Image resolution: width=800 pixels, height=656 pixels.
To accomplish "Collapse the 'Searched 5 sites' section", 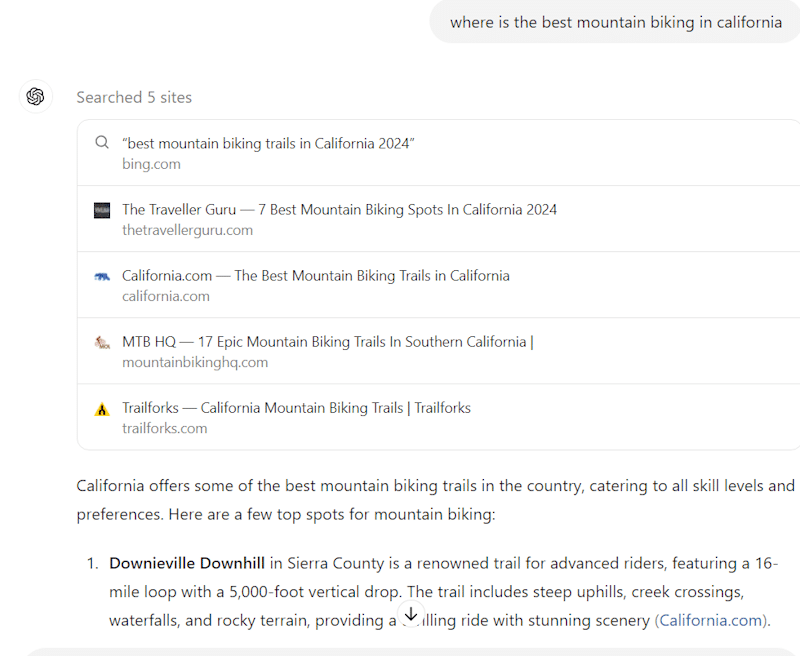I will (134, 97).
